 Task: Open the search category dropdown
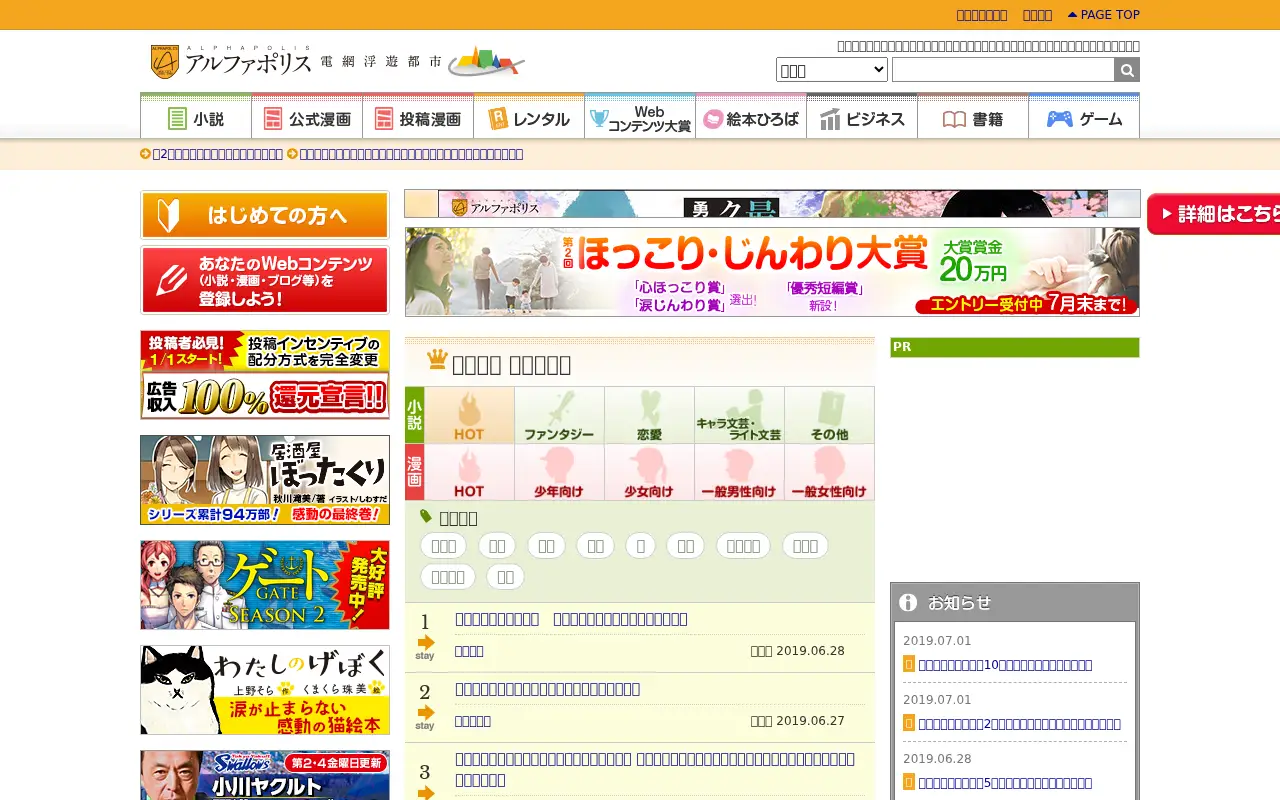click(832, 69)
